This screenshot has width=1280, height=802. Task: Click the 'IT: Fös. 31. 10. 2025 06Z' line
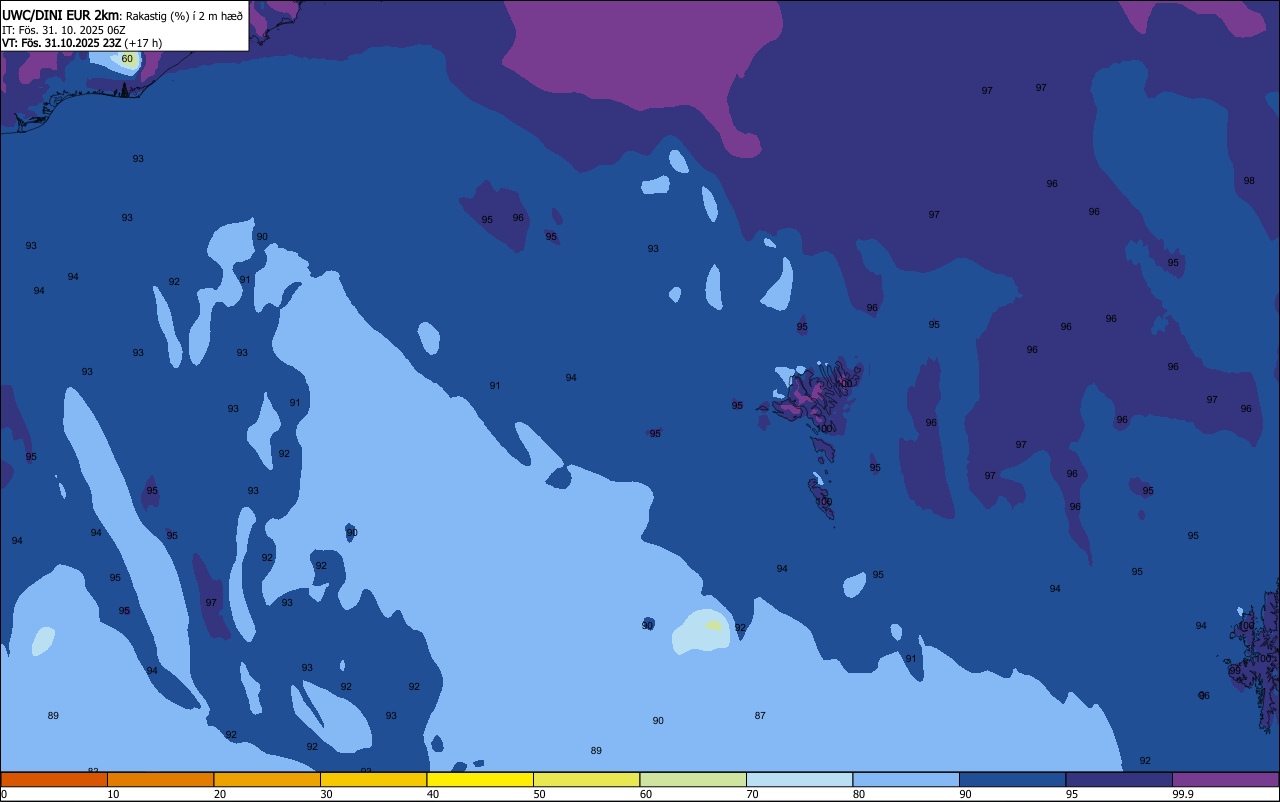[63, 30]
